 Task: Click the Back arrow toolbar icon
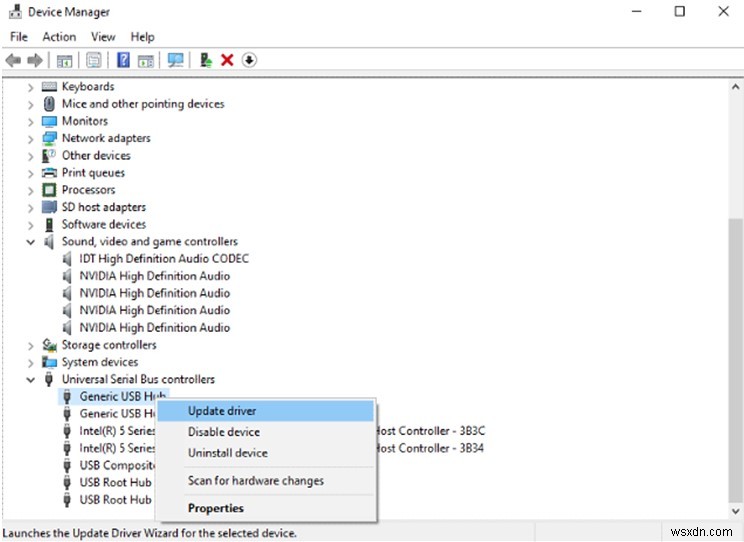click(x=13, y=60)
